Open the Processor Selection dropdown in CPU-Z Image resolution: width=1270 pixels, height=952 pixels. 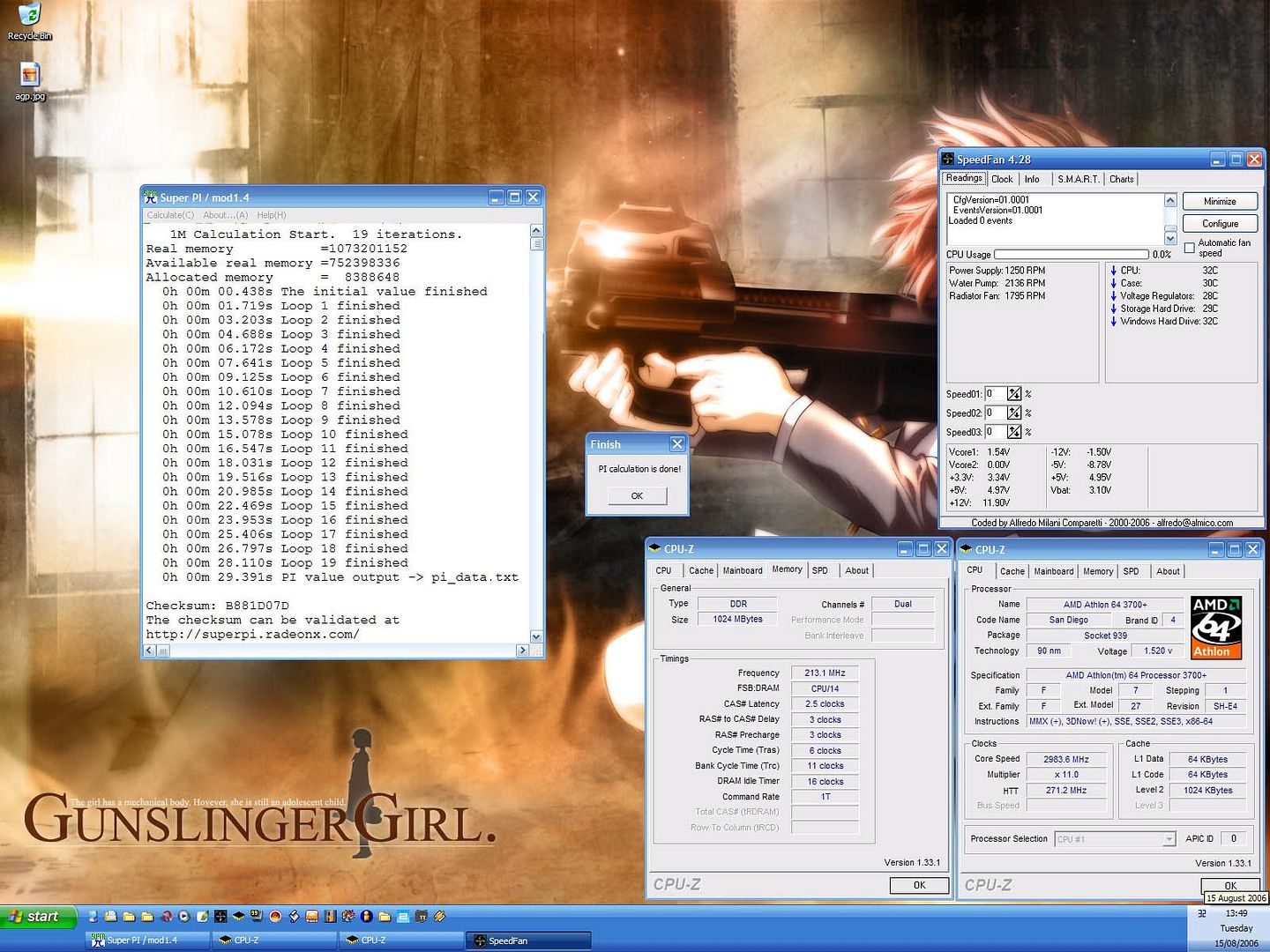1169,839
